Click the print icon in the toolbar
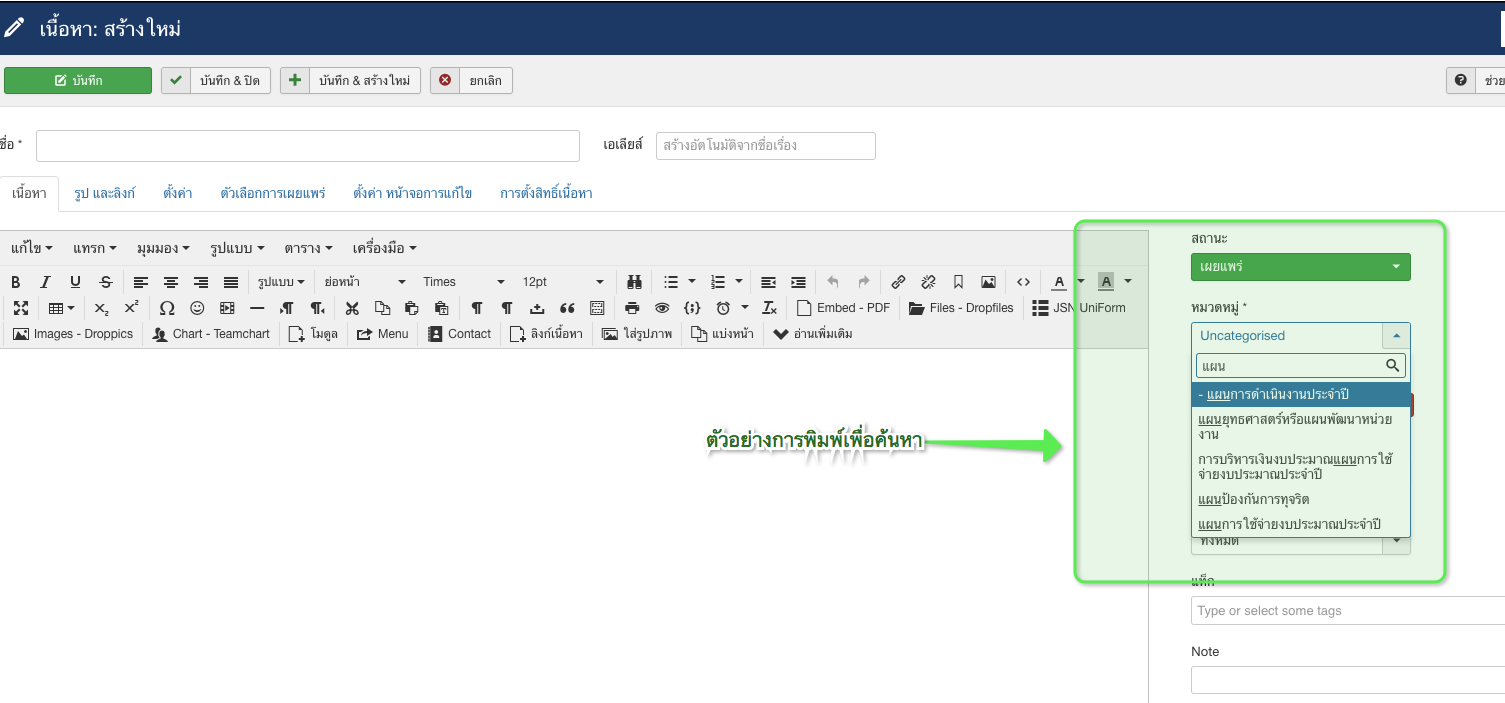The width and height of the screenshot is (1505, 703). coord(632,308)
